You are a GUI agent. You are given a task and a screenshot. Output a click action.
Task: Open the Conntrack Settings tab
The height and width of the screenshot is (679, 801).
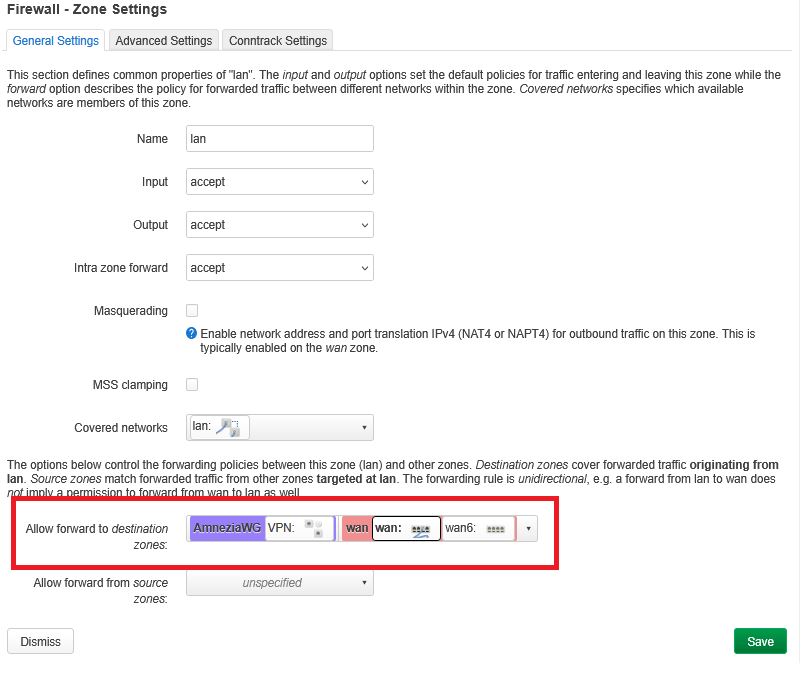(x=277, y=41)
